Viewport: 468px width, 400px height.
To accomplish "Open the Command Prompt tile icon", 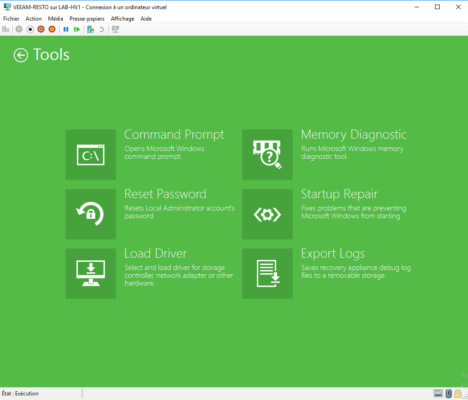I will tap(91, 155).
